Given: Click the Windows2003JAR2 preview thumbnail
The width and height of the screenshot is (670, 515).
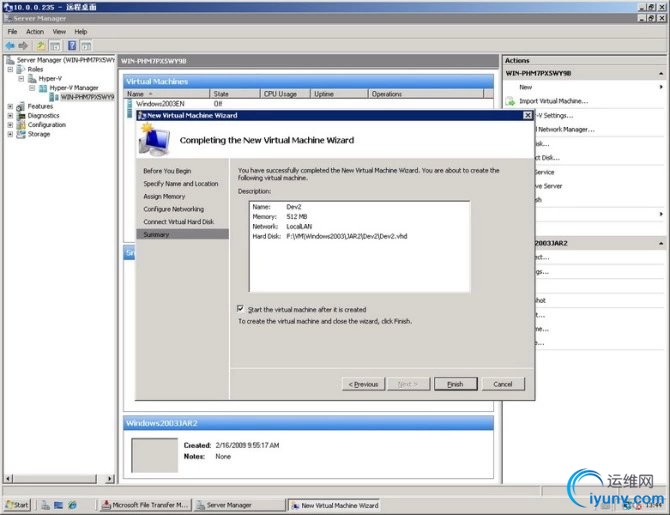Looking at the screenshot, I should point(154,455).
